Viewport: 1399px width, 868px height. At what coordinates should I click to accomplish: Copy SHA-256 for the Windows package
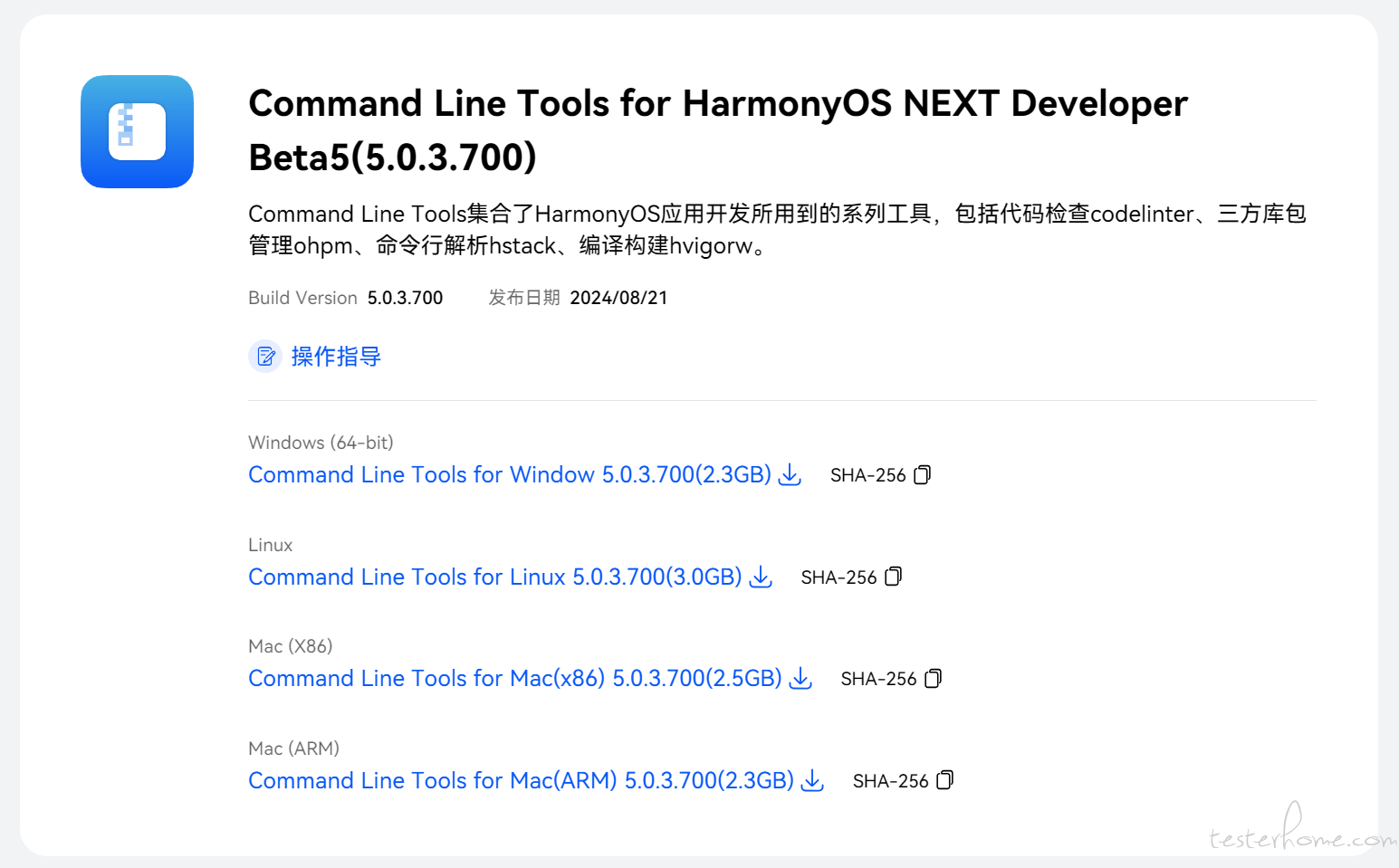coord(923,474)
